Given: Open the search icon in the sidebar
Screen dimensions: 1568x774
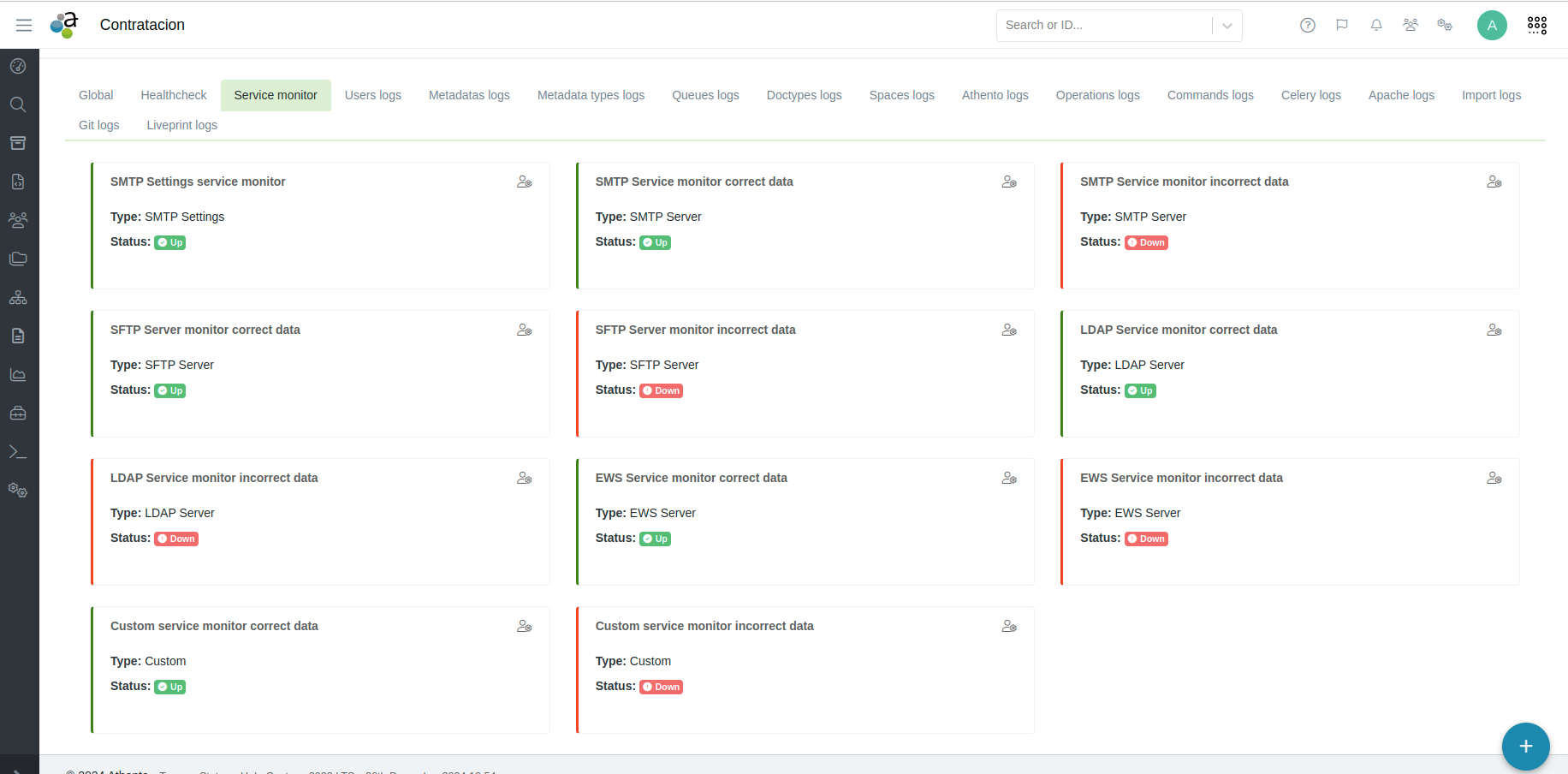Looking at the screenshot, I should [18, 104].
